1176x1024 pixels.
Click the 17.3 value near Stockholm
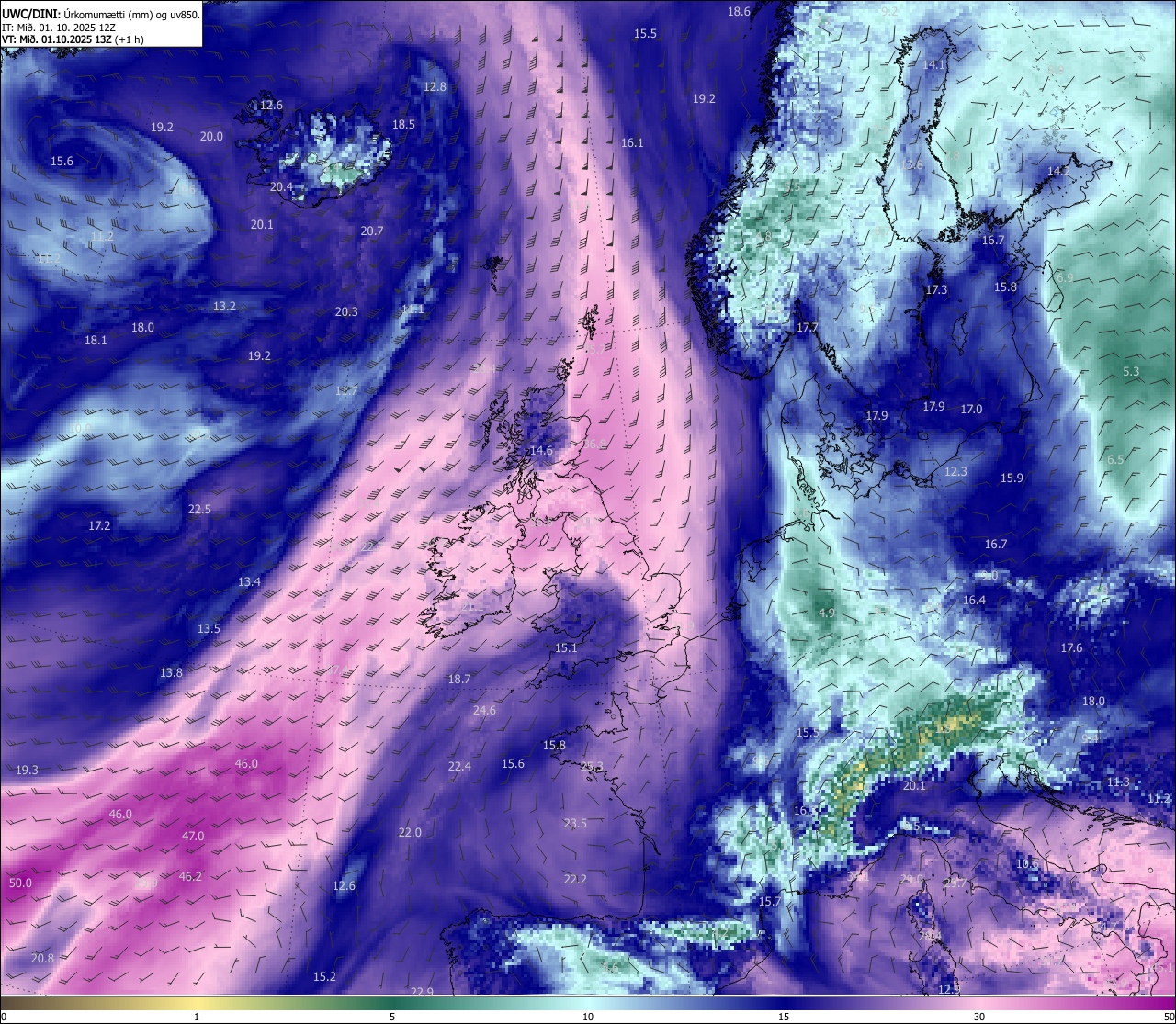(x=935, y=290)
